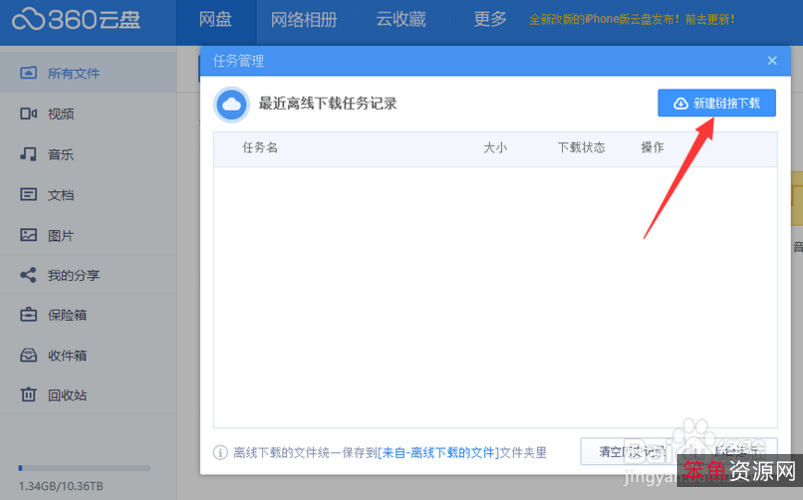The width and height of the screenshot is (803, 500).
Task: Click the 收件箱 inbox icon
Action: [28, 355]
